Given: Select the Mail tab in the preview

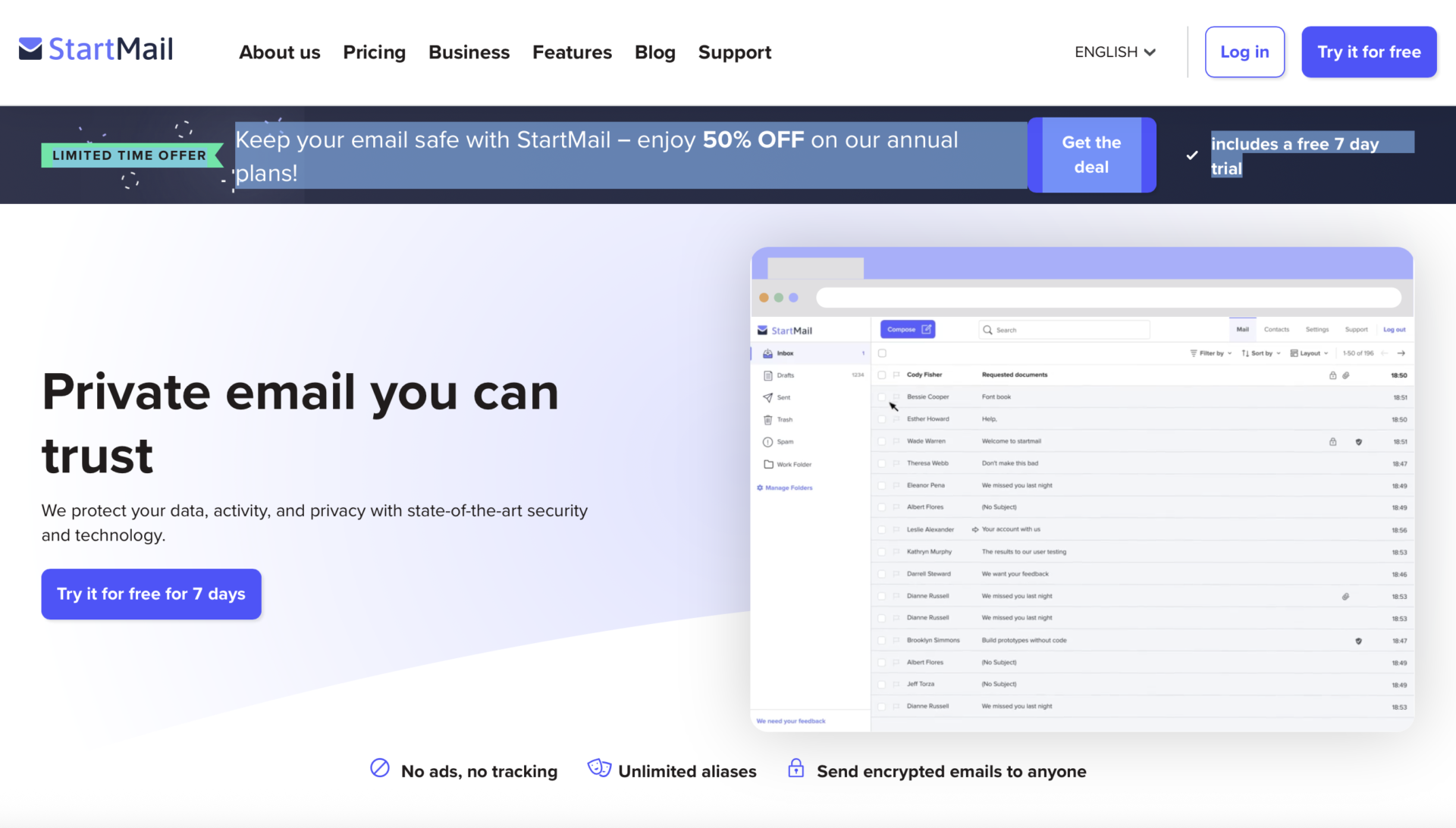Looking at the screenshot, I should pyautogui.click(x=1242, y=329).
